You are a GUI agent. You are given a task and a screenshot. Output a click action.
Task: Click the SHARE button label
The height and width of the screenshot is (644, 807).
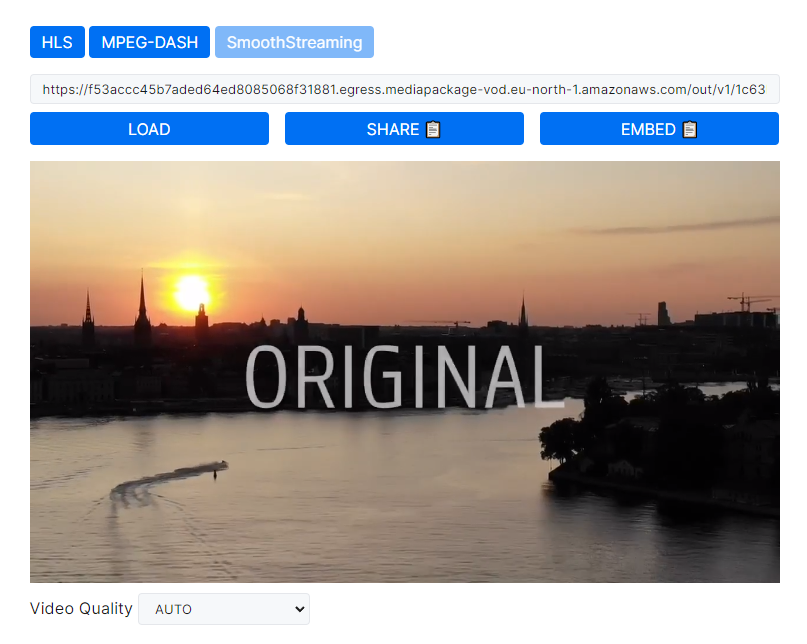coord(392,129)
